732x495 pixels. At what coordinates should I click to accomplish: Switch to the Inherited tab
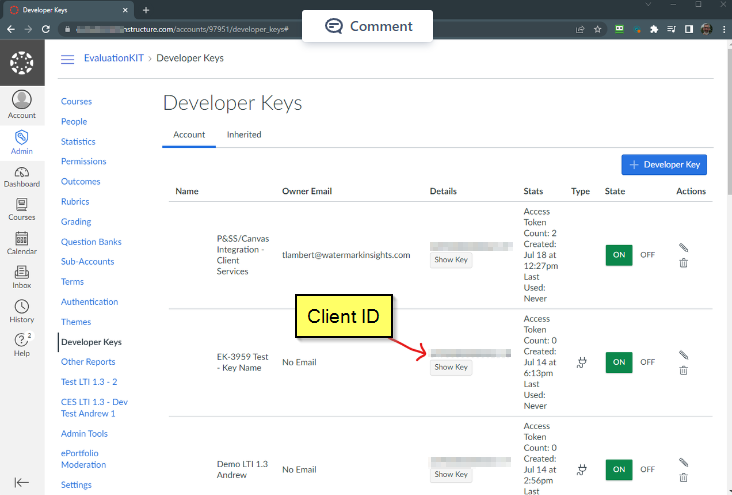[x=244, y=134]
